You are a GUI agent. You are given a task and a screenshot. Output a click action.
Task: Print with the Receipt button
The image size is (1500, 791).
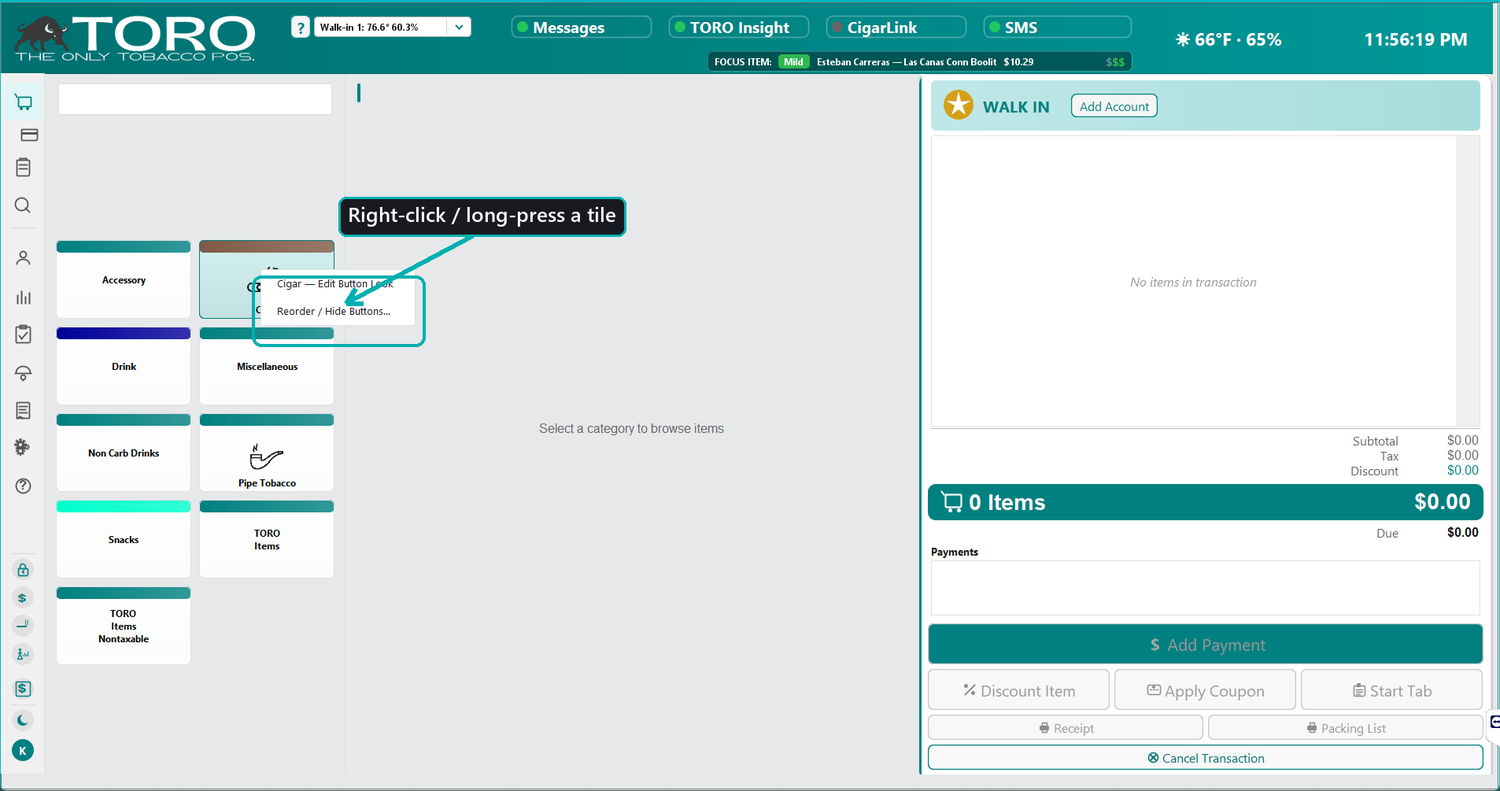[x=1066, y=728]
